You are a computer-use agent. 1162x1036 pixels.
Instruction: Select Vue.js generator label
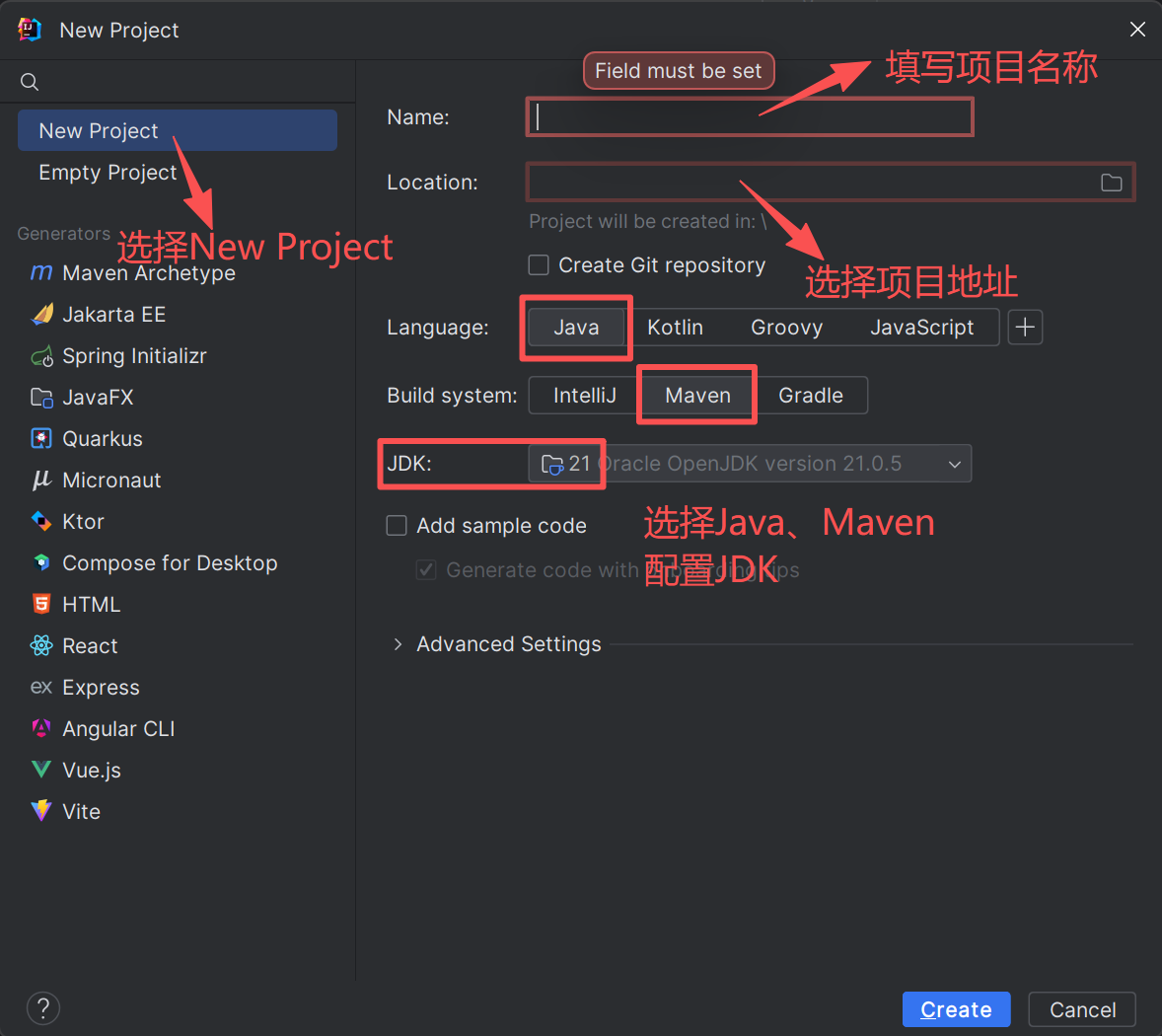(x=91, y=771)
